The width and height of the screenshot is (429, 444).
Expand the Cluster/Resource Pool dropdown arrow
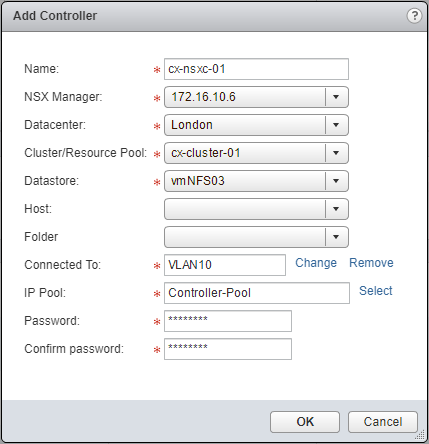[x=336, y=153]
